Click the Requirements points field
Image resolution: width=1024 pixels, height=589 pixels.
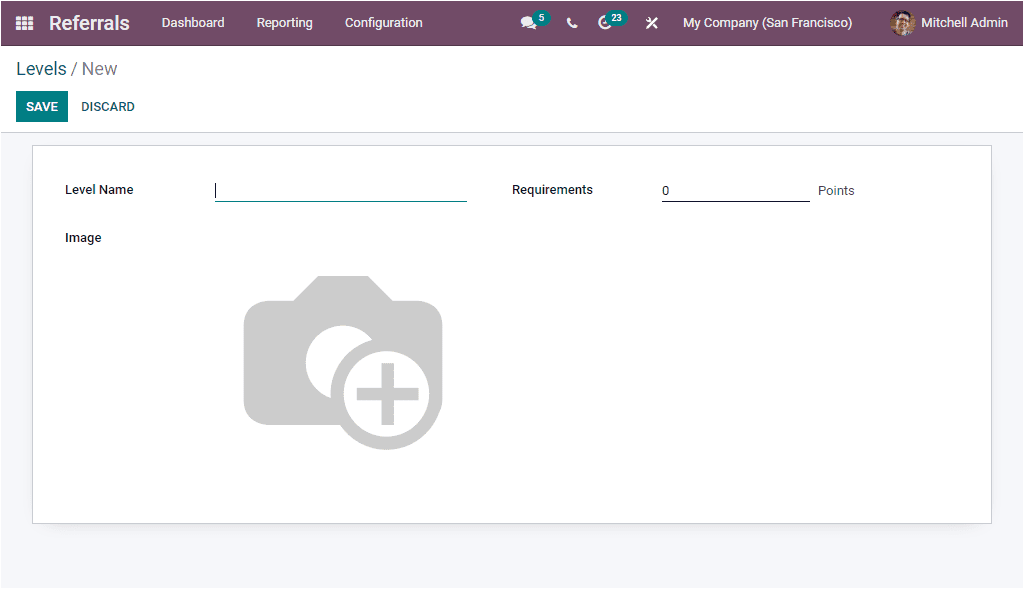(735, 191)
